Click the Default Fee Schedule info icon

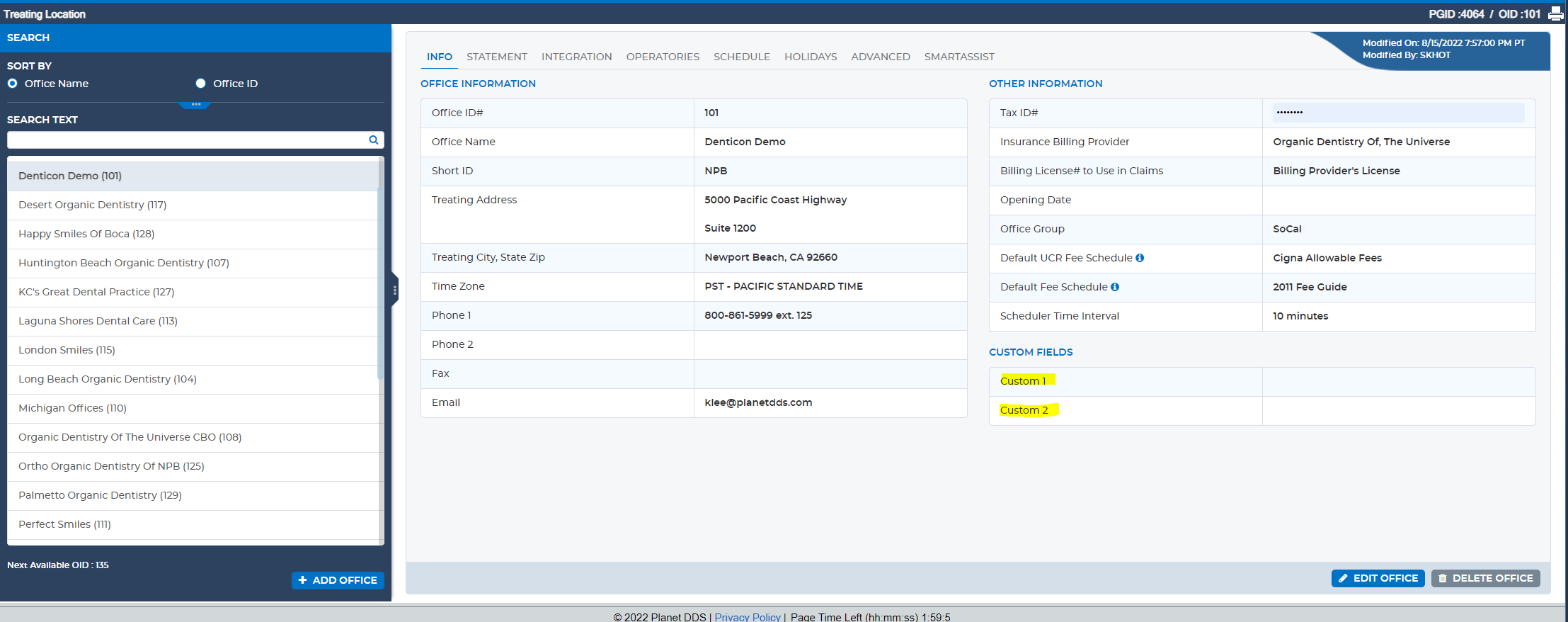click(1115, 287)
